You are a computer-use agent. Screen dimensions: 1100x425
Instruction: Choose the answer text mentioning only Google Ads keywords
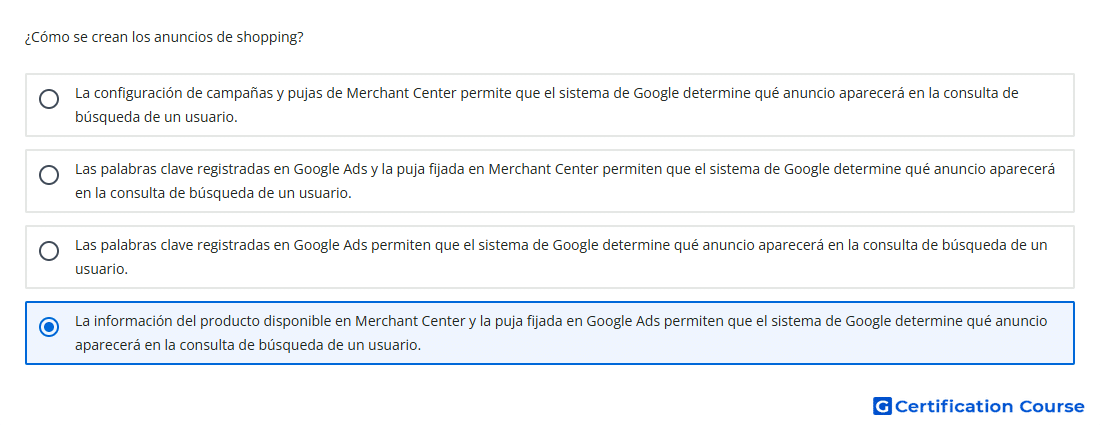click(561, 257)
